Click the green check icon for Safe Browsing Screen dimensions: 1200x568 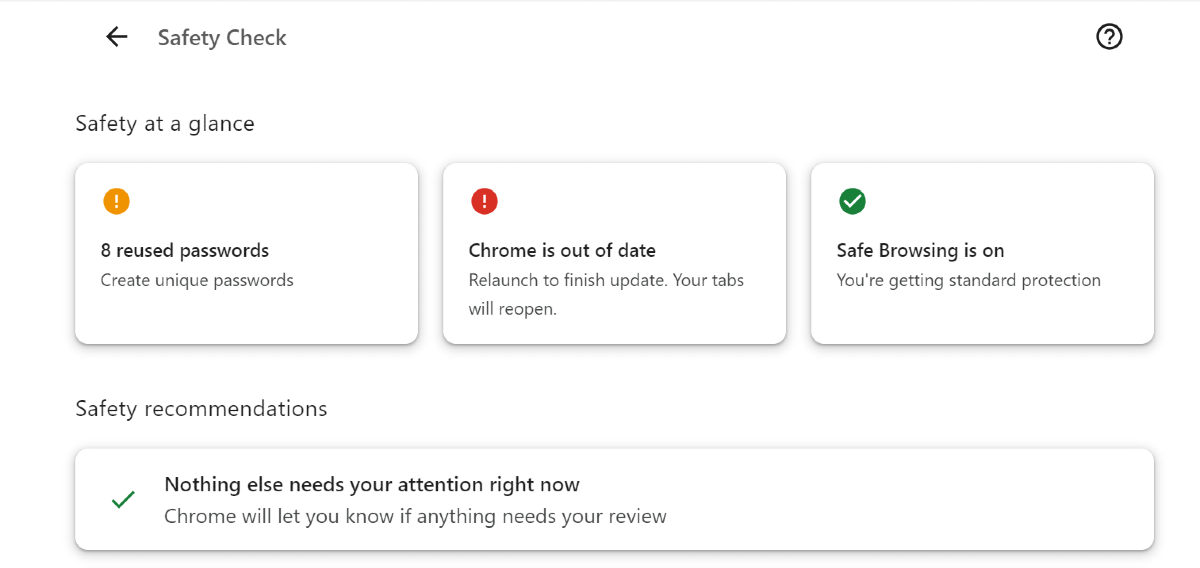pos(852,201)
